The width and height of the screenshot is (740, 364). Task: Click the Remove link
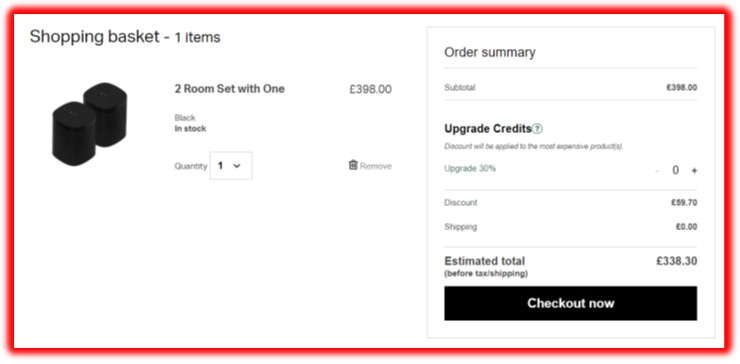point(376,166)
